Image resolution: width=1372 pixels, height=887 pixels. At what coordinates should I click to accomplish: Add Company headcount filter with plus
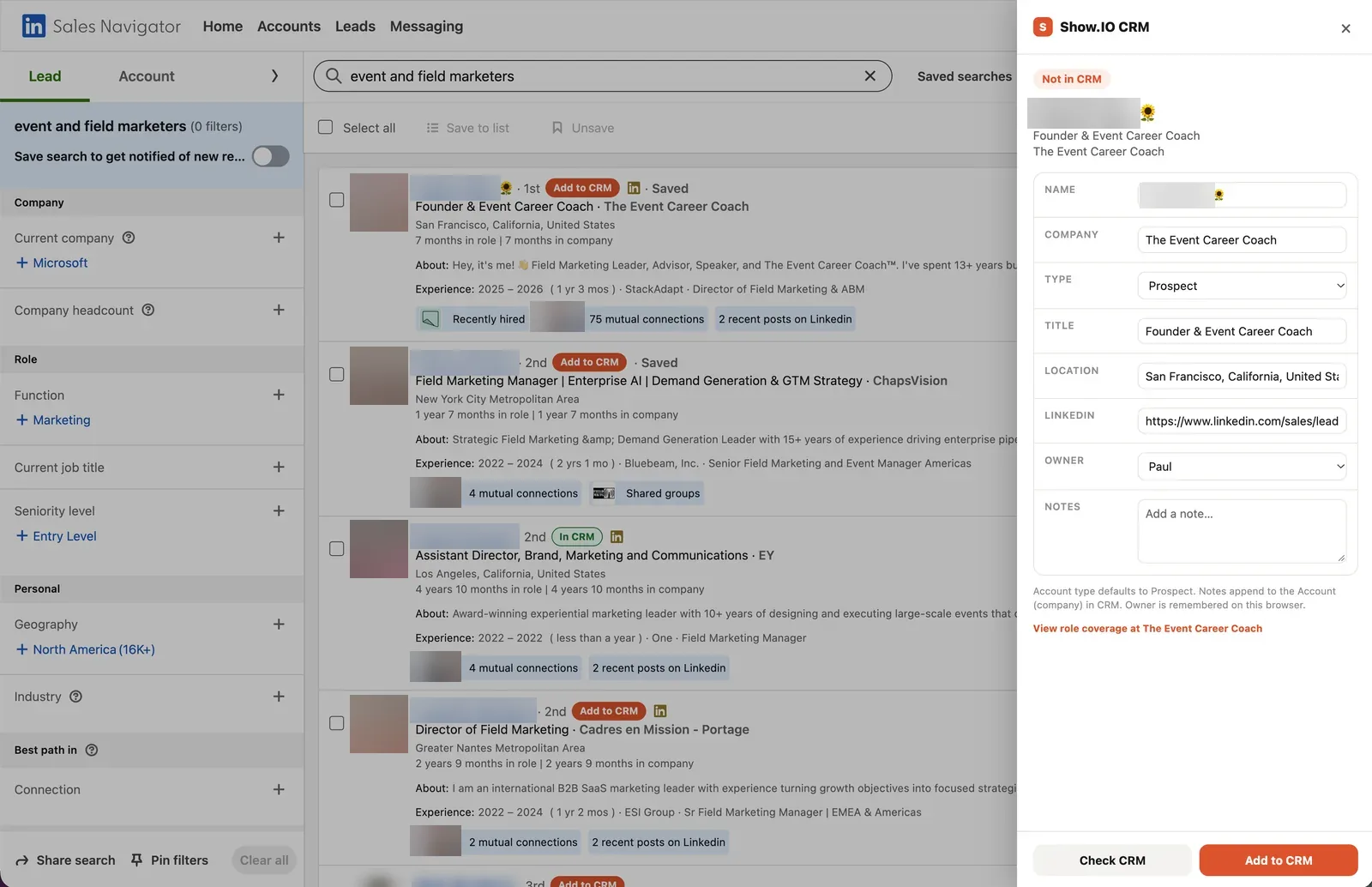(x=279, y=310)
